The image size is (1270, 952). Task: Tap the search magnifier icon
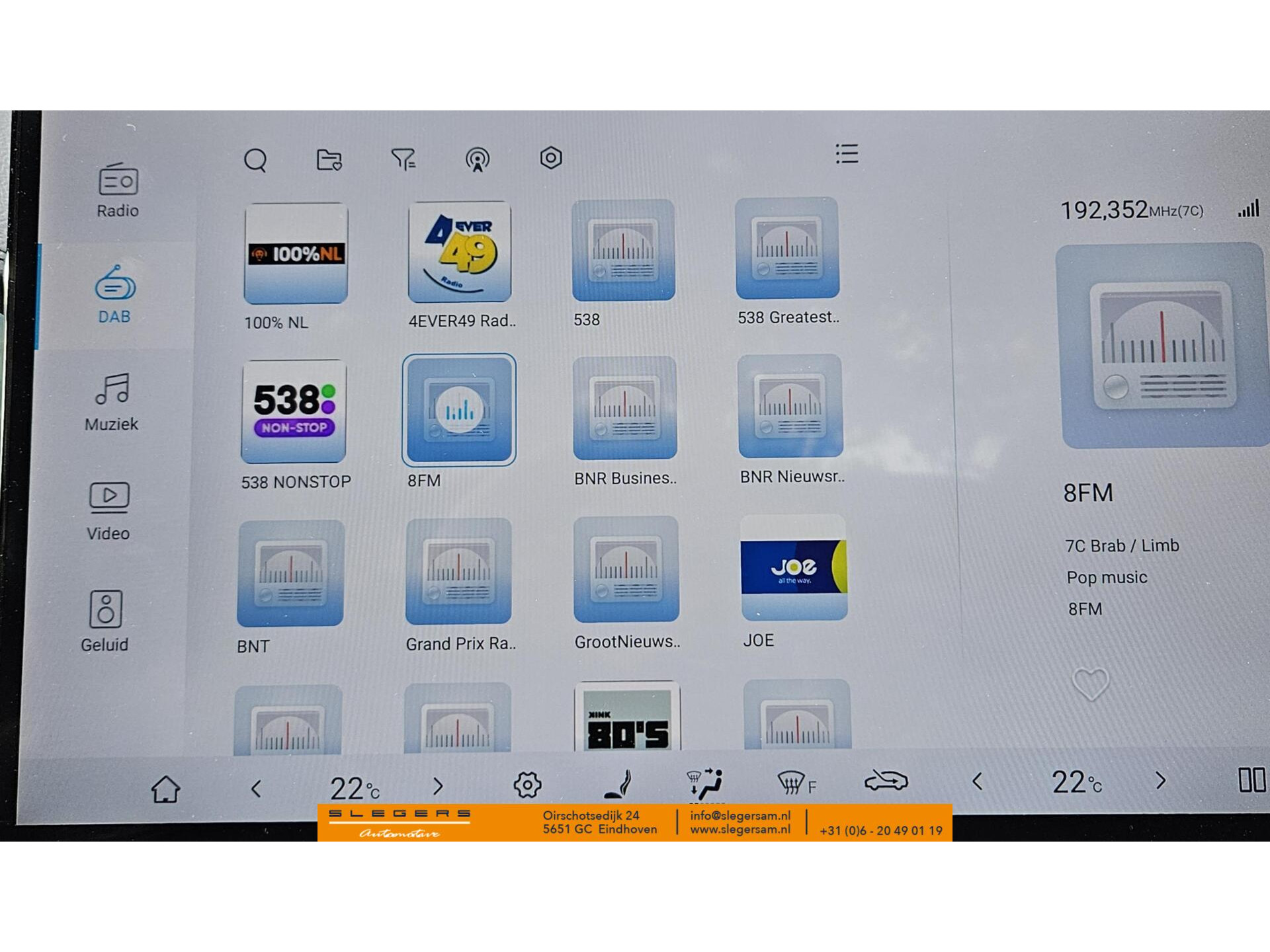[x=255, y=160]
